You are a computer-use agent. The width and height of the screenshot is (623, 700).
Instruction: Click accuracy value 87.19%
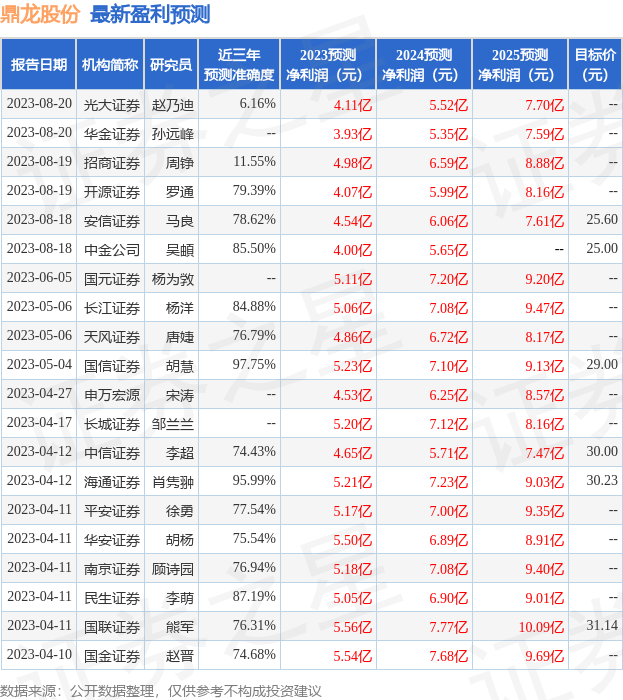[x=254, y=596]
